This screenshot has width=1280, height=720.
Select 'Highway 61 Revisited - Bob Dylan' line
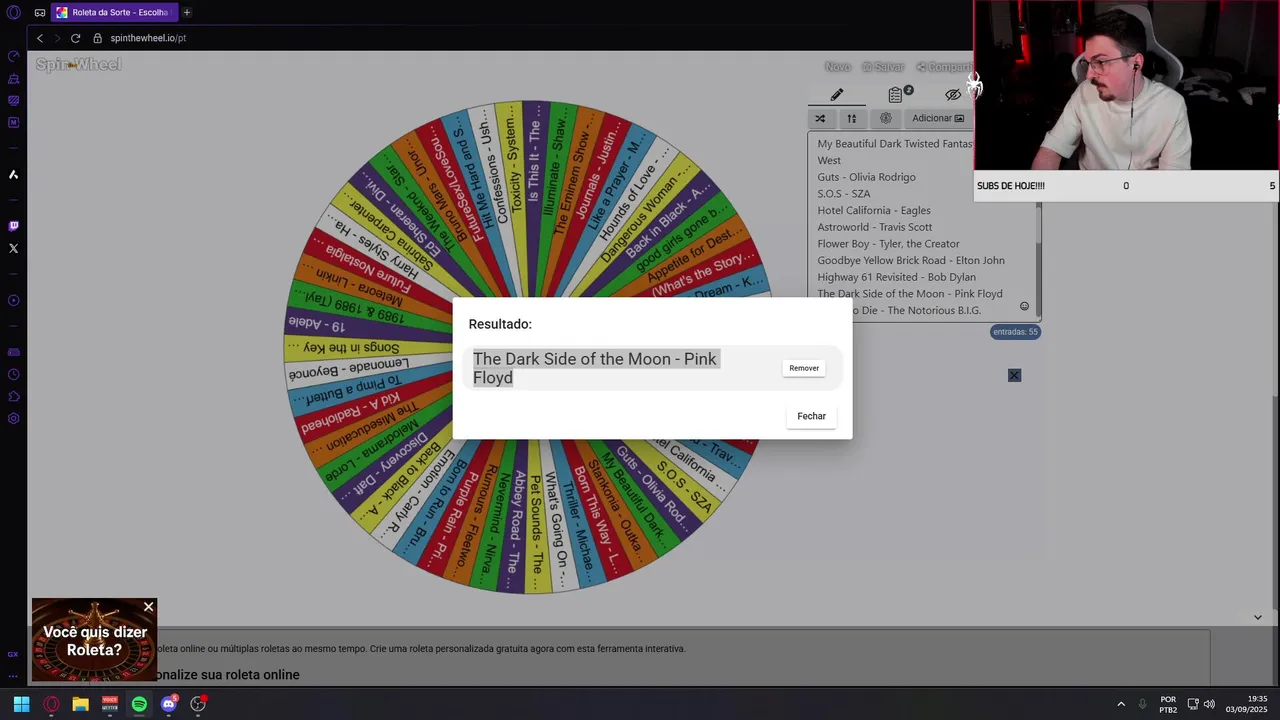click(x=896, y=277)
